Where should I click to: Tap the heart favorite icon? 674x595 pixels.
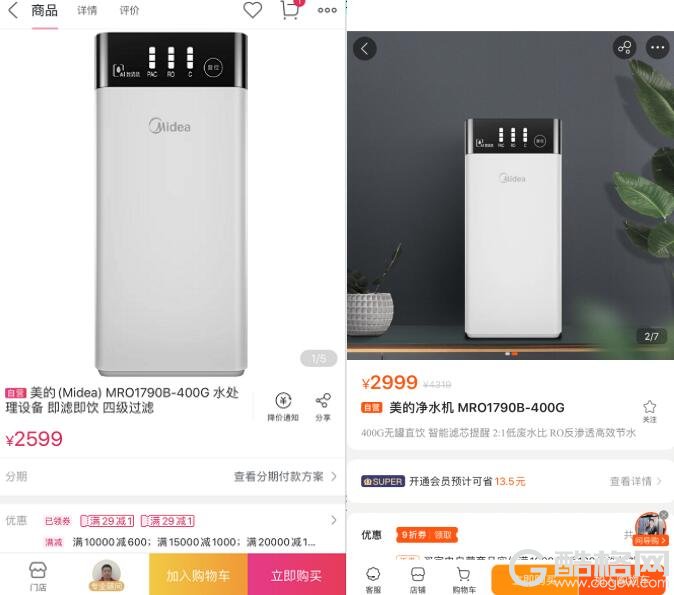[252, 10]
